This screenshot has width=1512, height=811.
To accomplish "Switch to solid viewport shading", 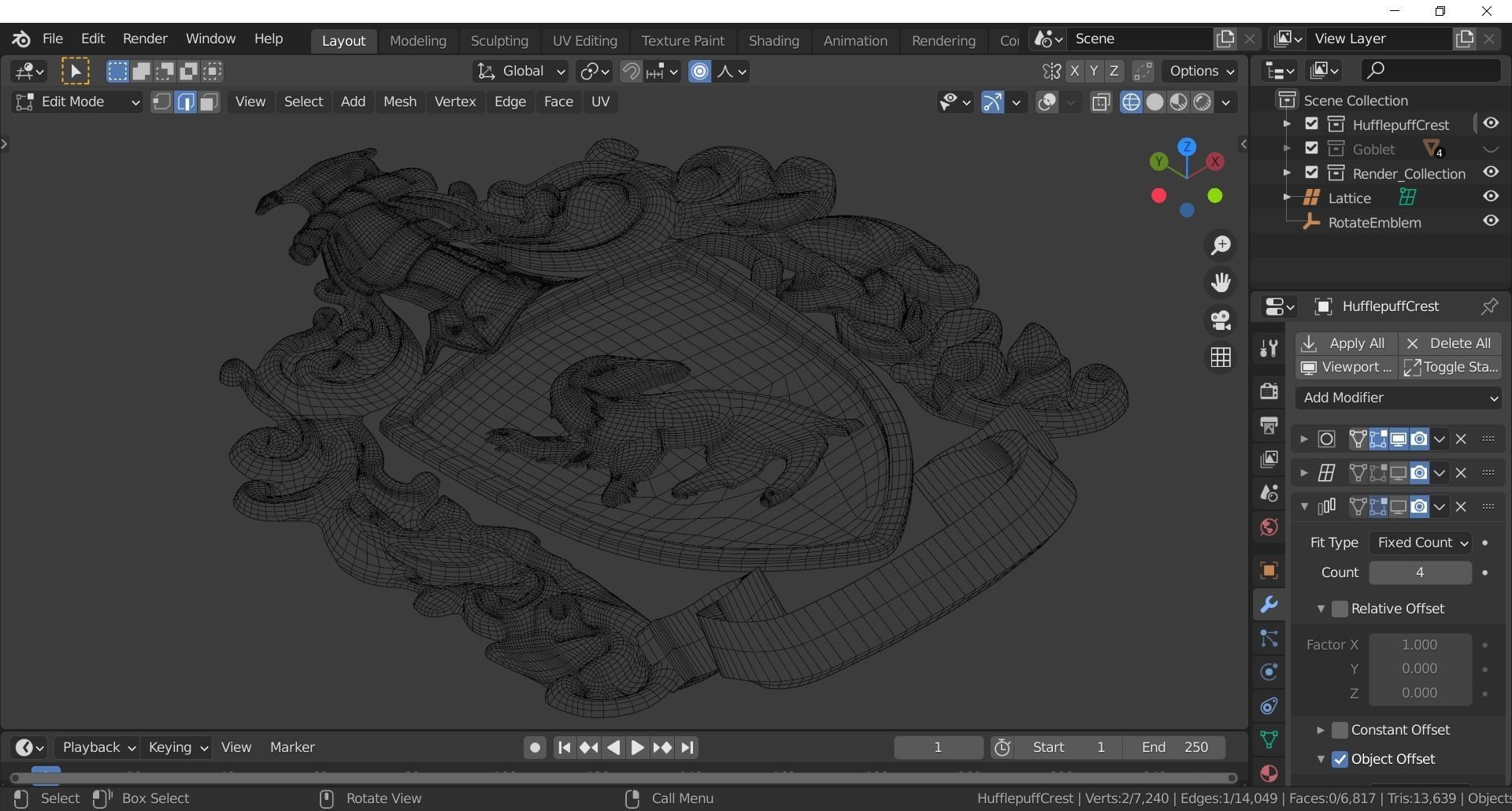I will pyautogui.click(x=1154, y=102).
